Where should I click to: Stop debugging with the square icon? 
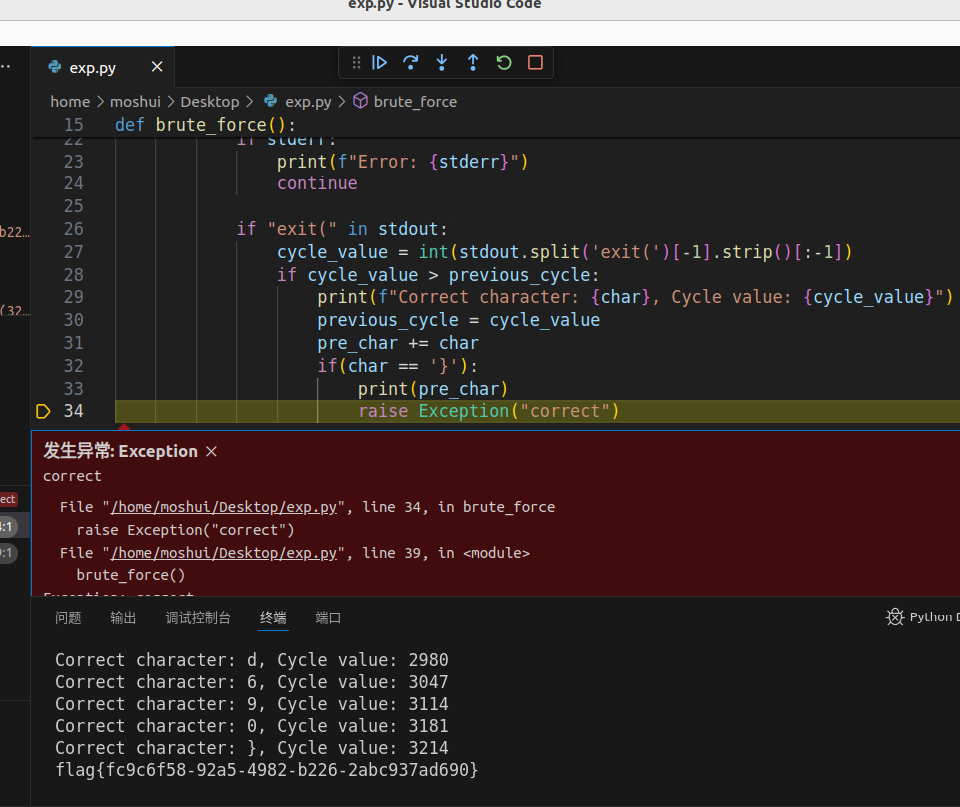535,63
